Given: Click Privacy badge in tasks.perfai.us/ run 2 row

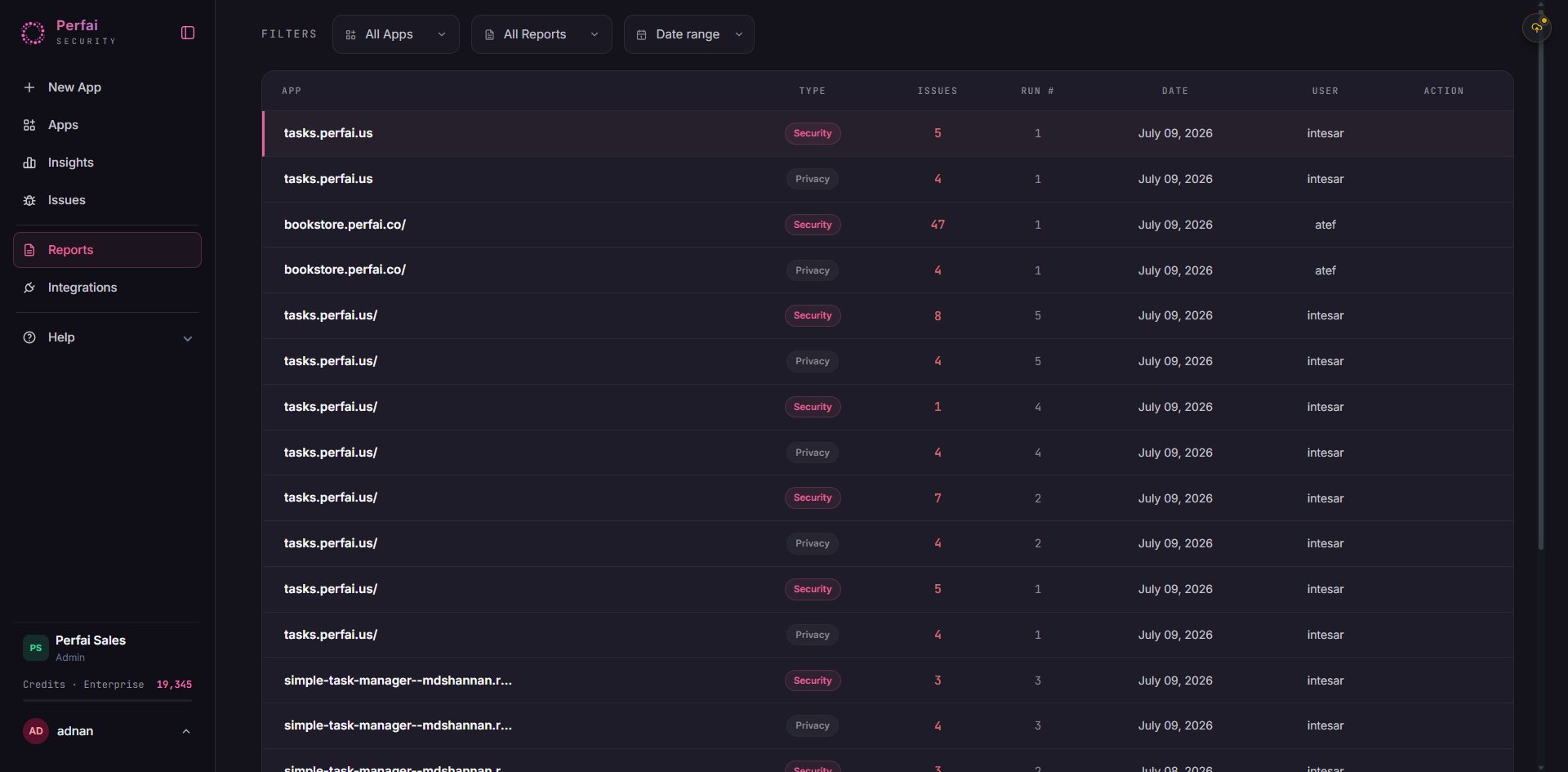Looking at the screenshot, I should click(813, 543).
